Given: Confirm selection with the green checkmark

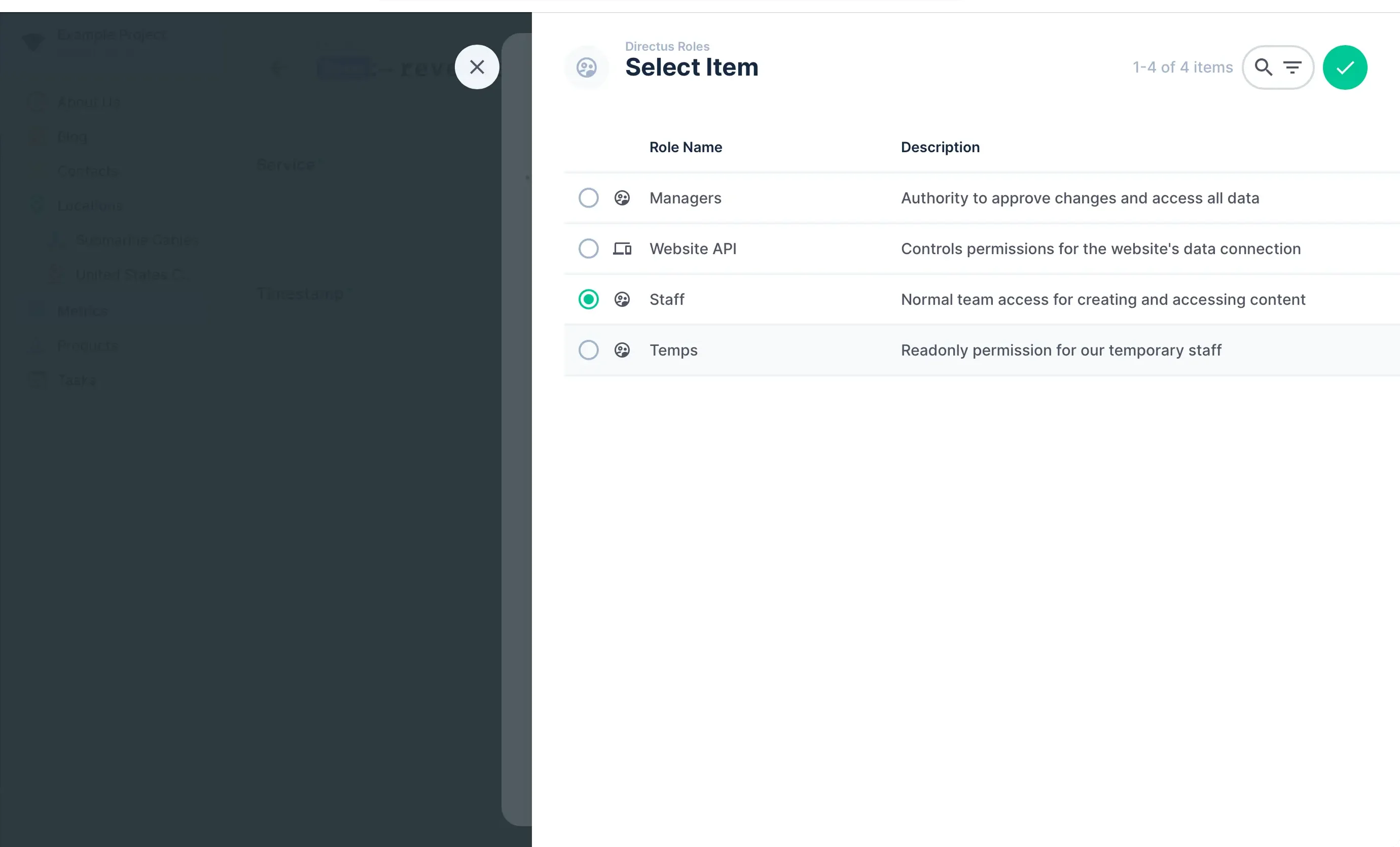Looking at the screenshot, I should [1345, 67].
